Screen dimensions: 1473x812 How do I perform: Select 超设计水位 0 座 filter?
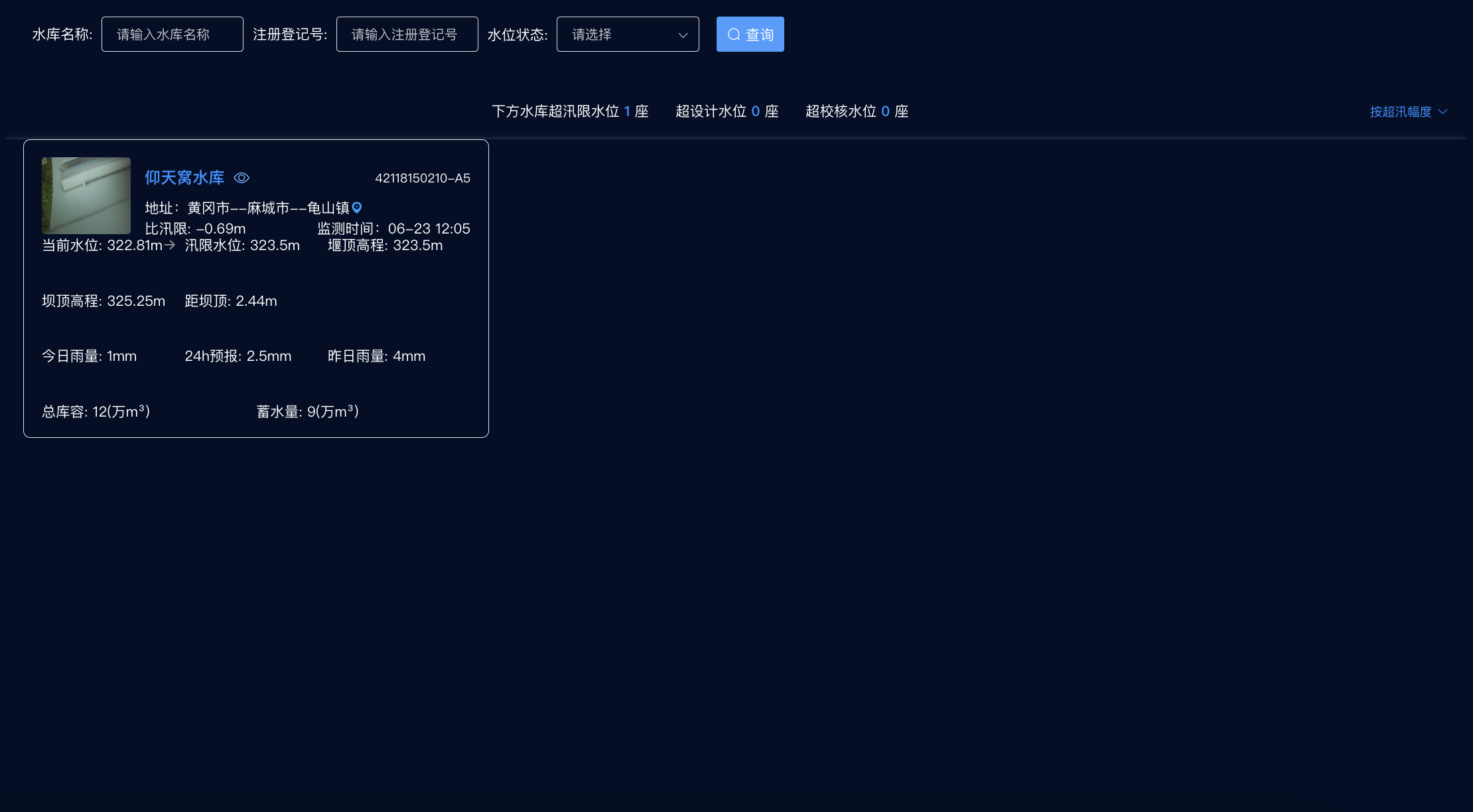(x=727, y=111)
